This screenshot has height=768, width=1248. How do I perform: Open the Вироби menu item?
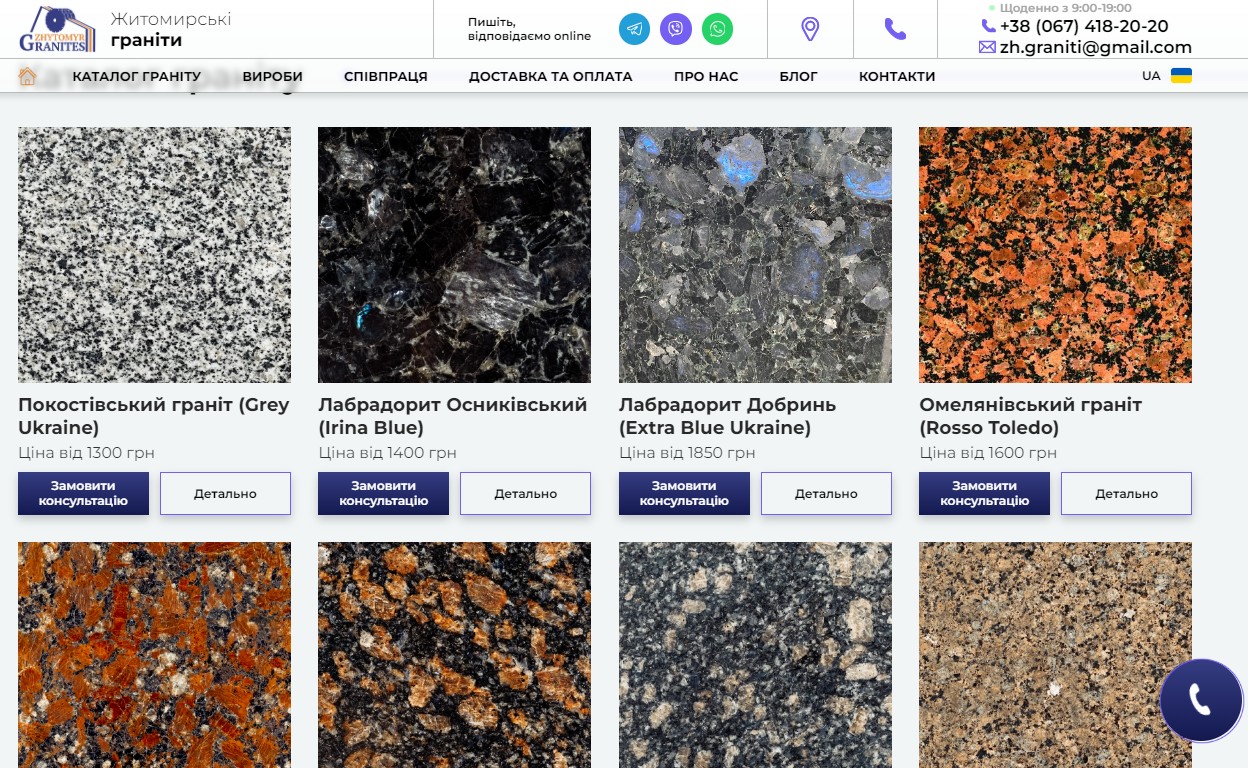coord(272,76)
